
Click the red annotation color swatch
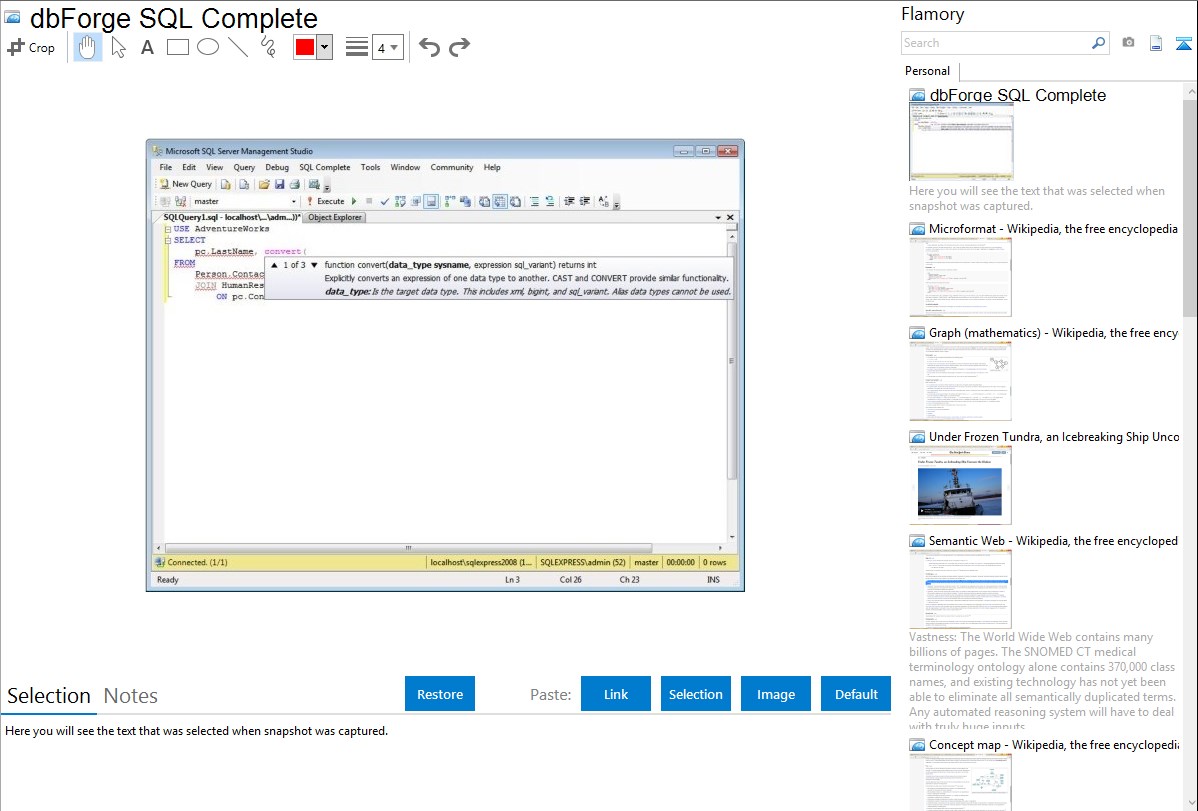(305, 47)
